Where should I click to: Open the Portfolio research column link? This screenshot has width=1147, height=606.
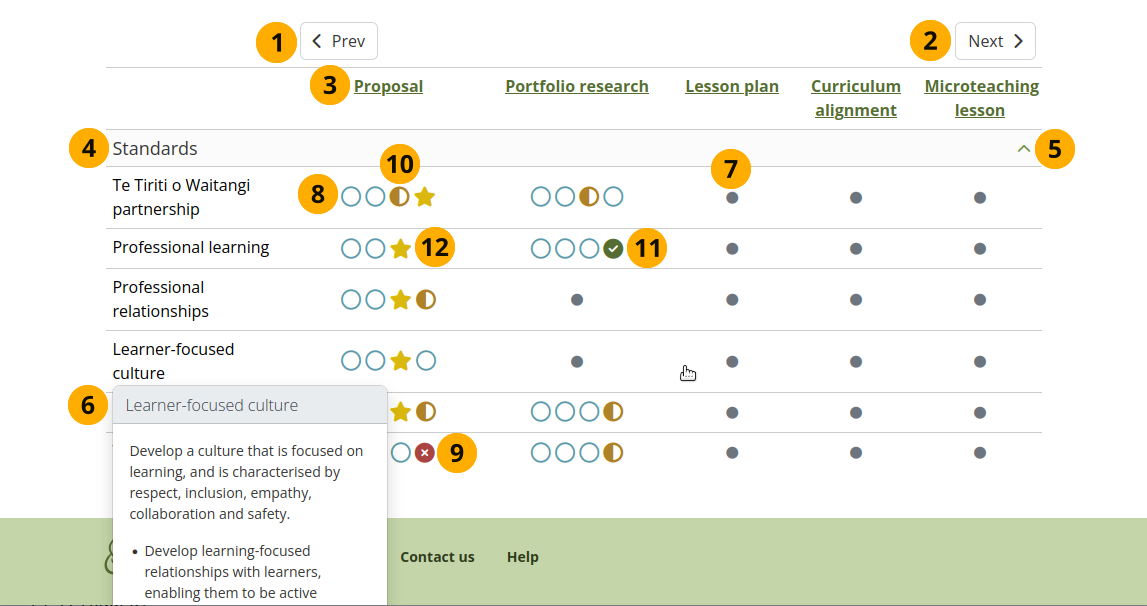point(576,86)
